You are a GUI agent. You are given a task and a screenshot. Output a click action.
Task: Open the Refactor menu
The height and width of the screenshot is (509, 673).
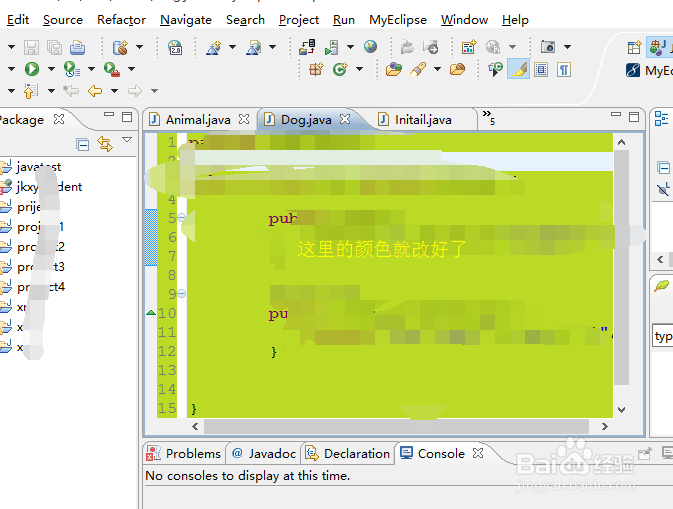click(x=121, y=20)
